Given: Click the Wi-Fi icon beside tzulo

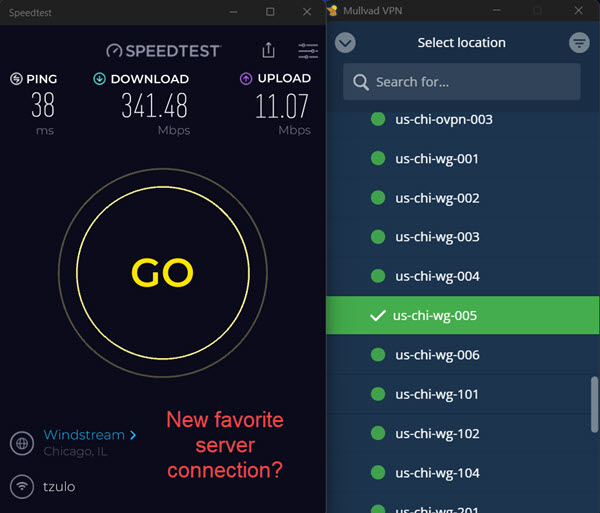Looking at the screenshot, I should click(x=20, y=487).
